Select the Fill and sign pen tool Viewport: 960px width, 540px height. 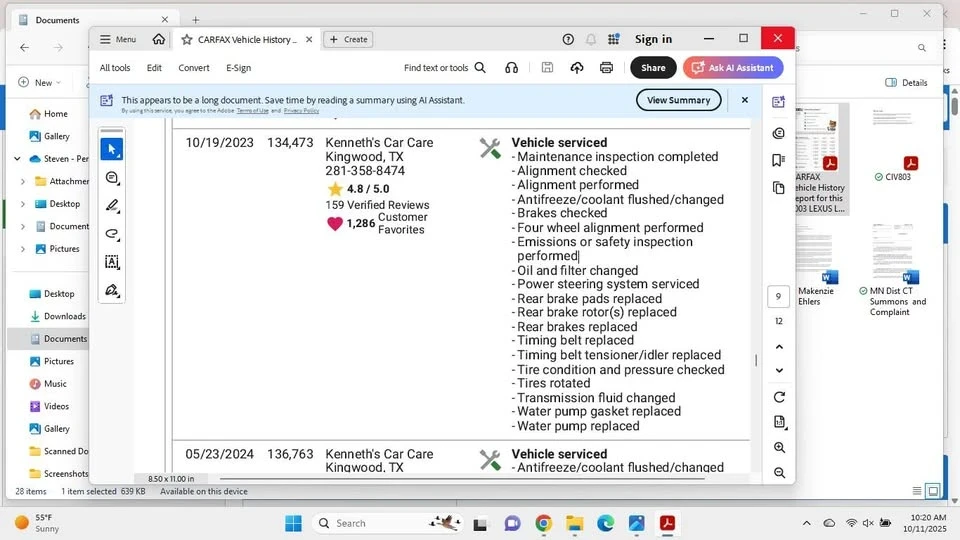[x=112, y=290]
